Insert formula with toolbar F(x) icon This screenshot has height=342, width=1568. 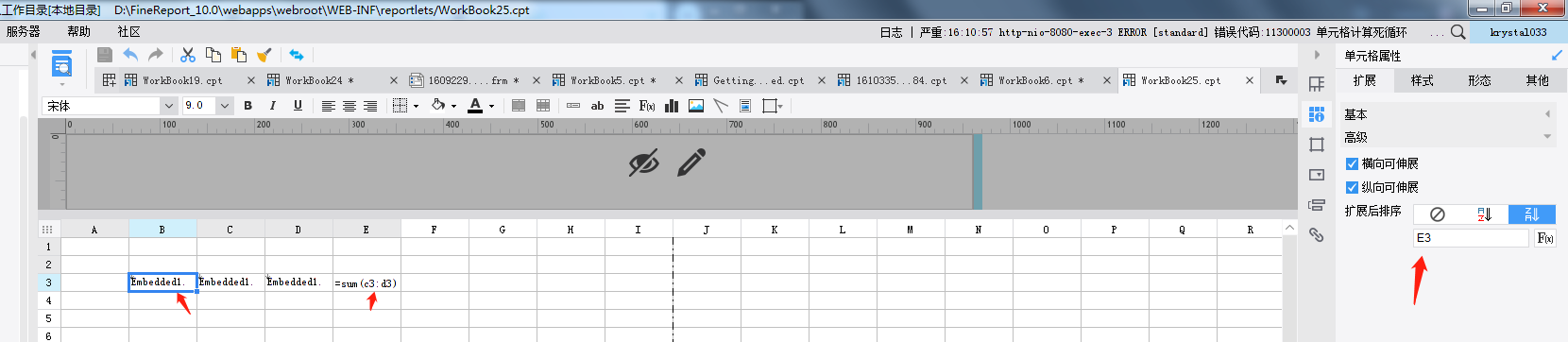[x=647, y=106]
